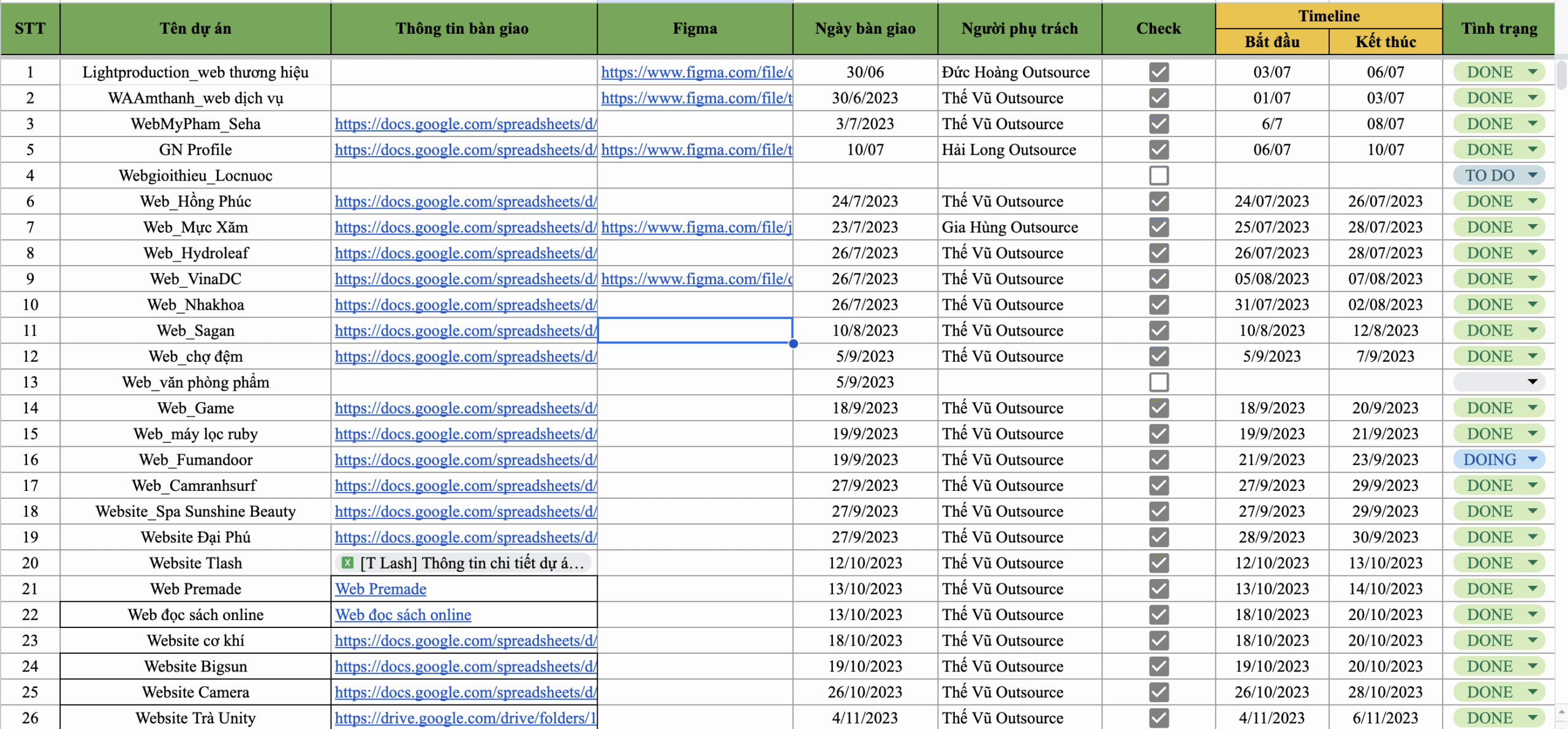This screenshot has width=1568, height=729.
Task: Open the TO DO status dropdown
Action: coord(1532,176)
